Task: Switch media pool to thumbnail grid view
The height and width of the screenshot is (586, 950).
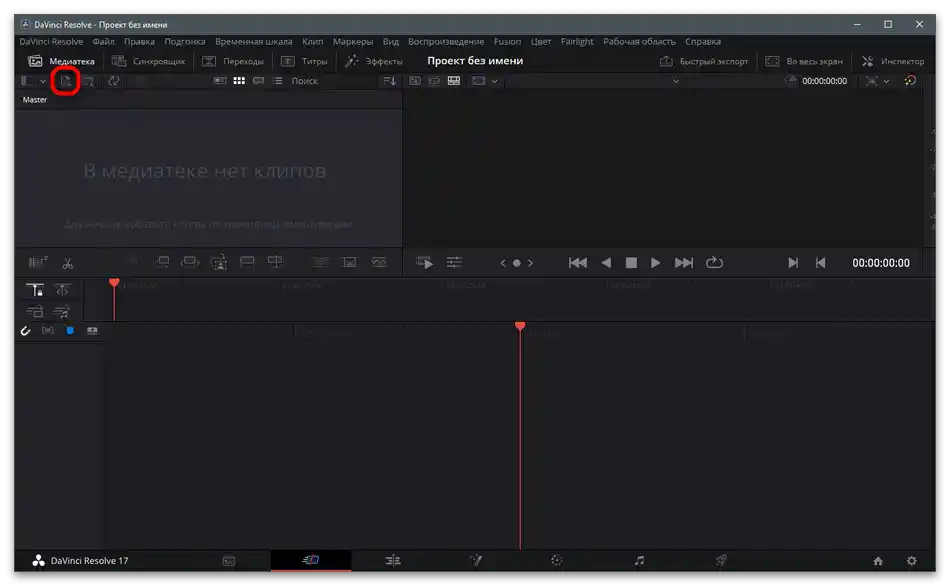Action: tap(239, 81)
